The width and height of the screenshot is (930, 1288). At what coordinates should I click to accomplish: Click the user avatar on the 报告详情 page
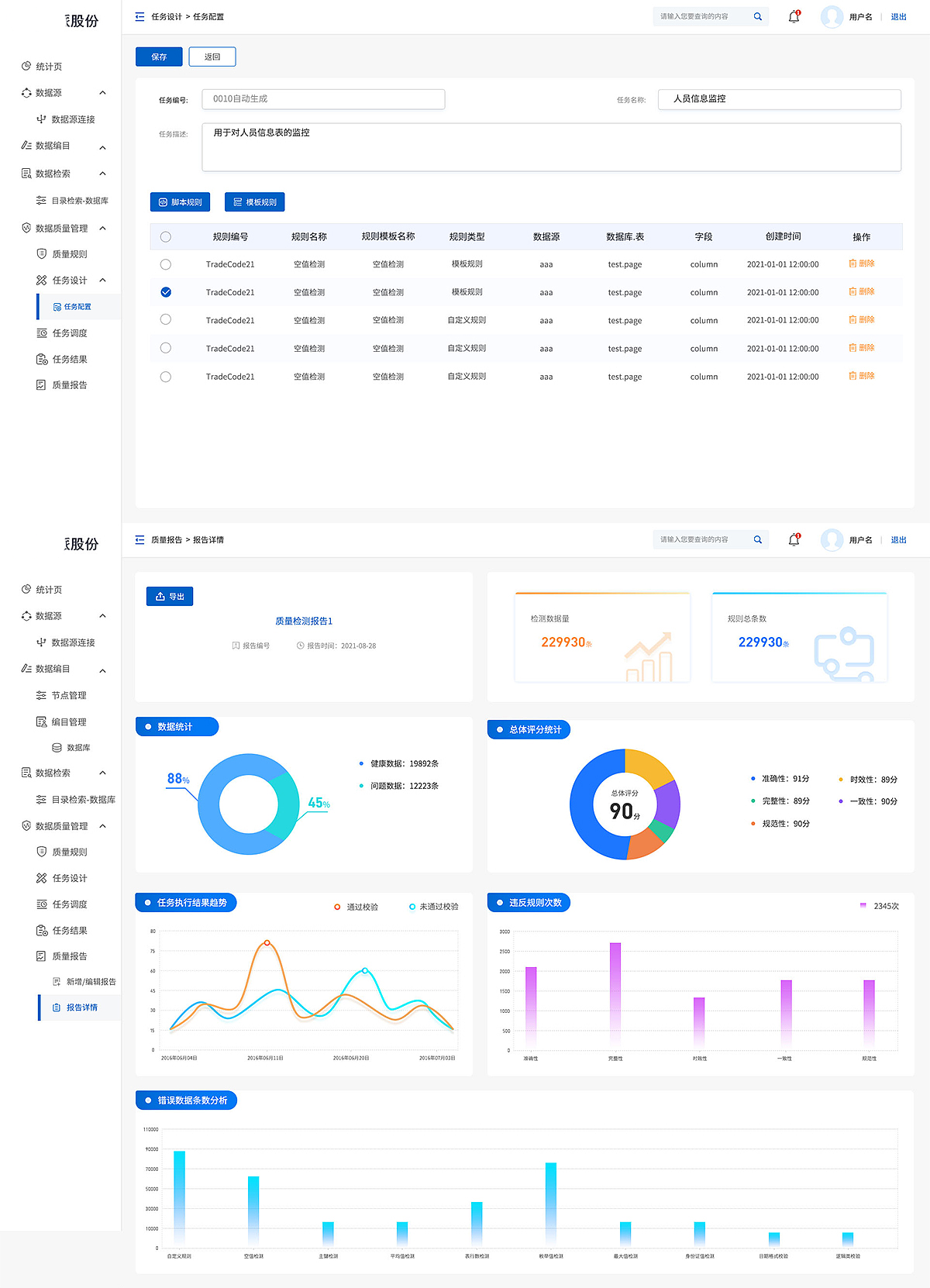click(832, 539)
